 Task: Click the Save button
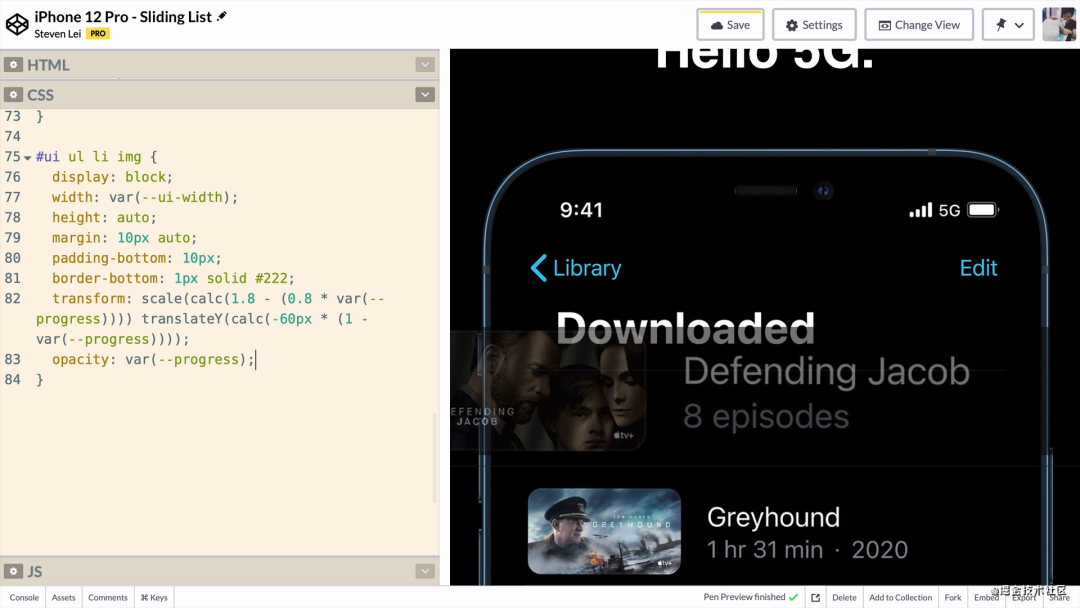point(730,25)
